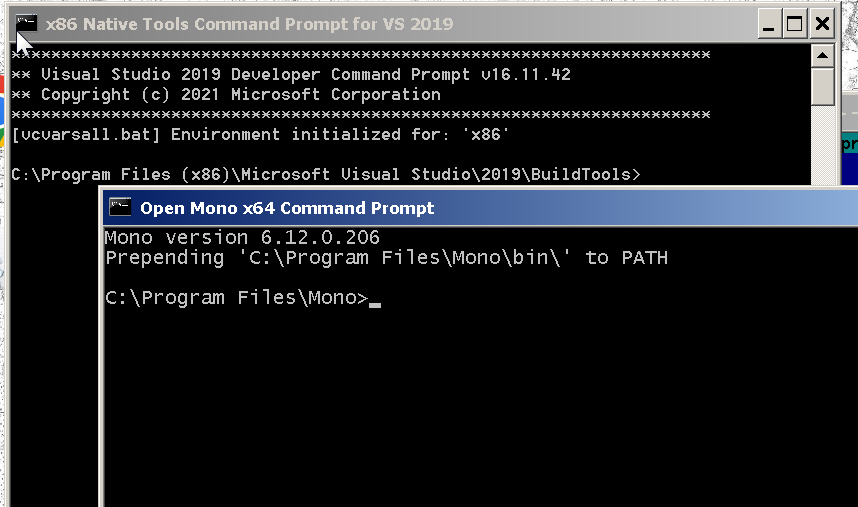Click the Open Mono x64 Command Prompt icon
This screenshot has width=858, height=507.
[121, 207]
